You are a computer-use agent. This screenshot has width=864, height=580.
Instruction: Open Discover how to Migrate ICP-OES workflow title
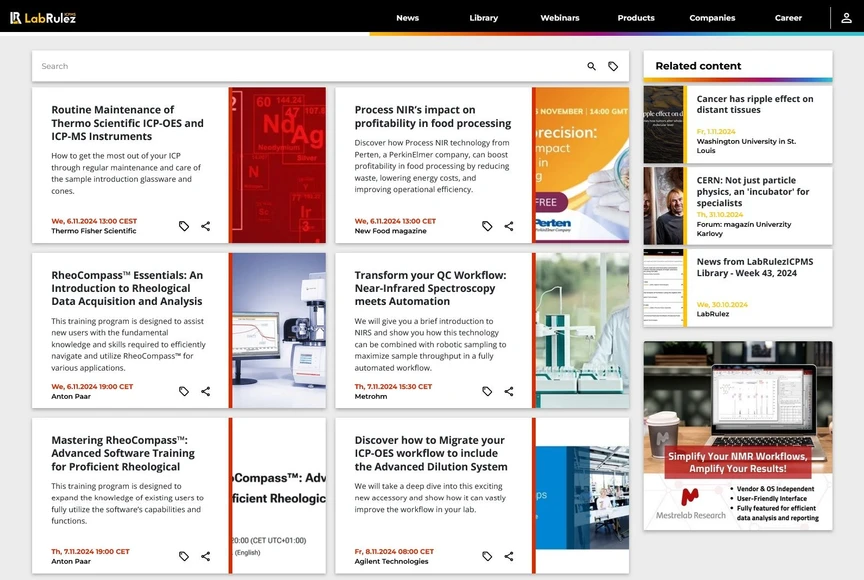431,453
